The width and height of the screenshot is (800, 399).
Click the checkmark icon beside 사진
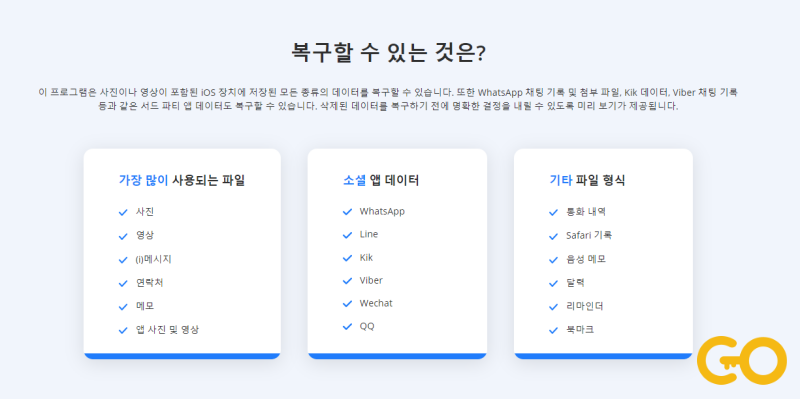click(x=123, y=212)
